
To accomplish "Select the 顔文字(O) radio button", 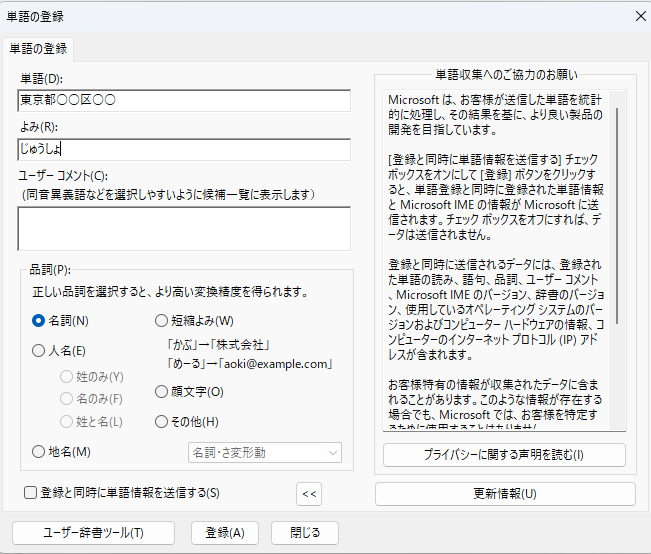I will [162, 391].
